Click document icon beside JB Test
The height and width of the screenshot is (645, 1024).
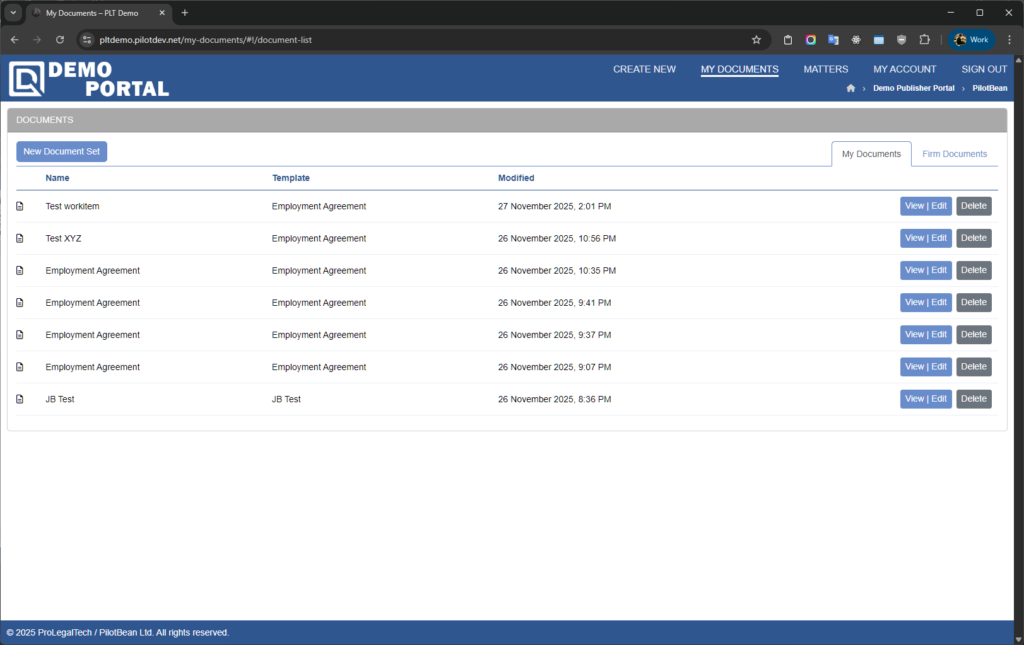(x=19, y=399)
